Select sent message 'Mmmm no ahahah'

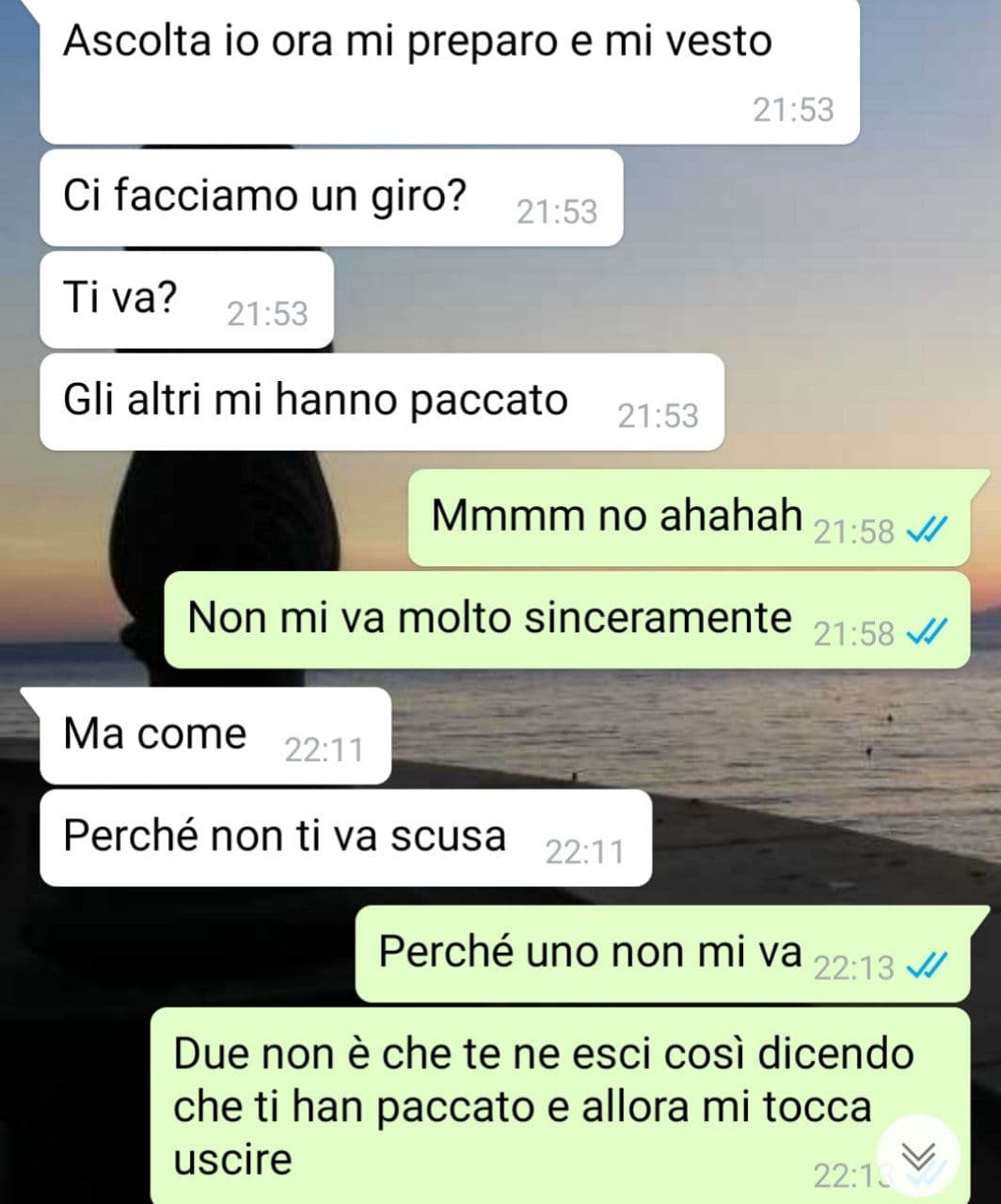click(698, 517)
